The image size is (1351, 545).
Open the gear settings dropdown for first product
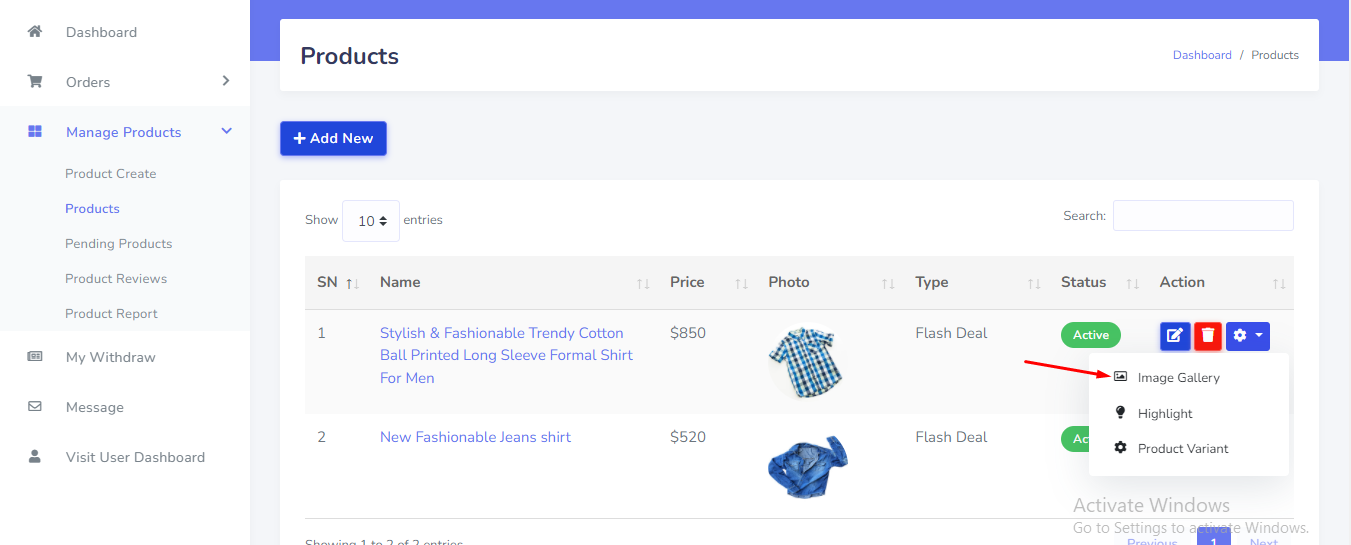coord(1247,336)
